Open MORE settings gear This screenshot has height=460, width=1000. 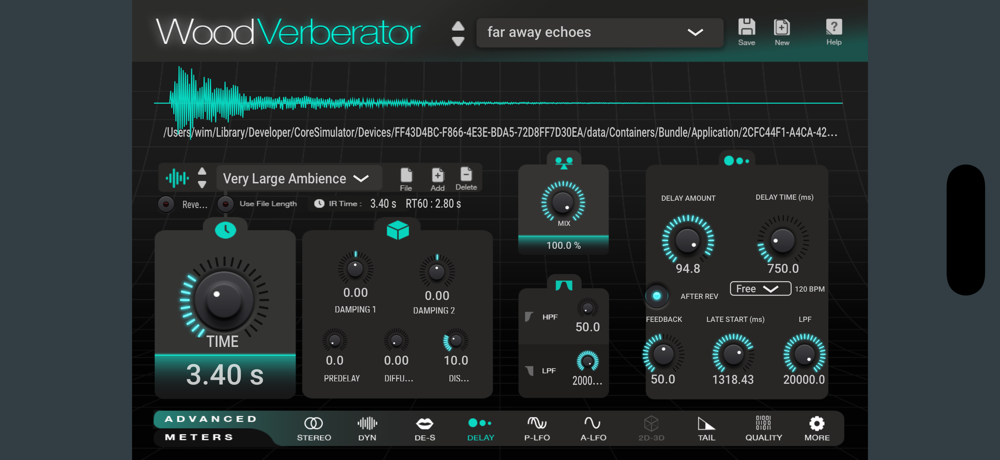point(817,429)
